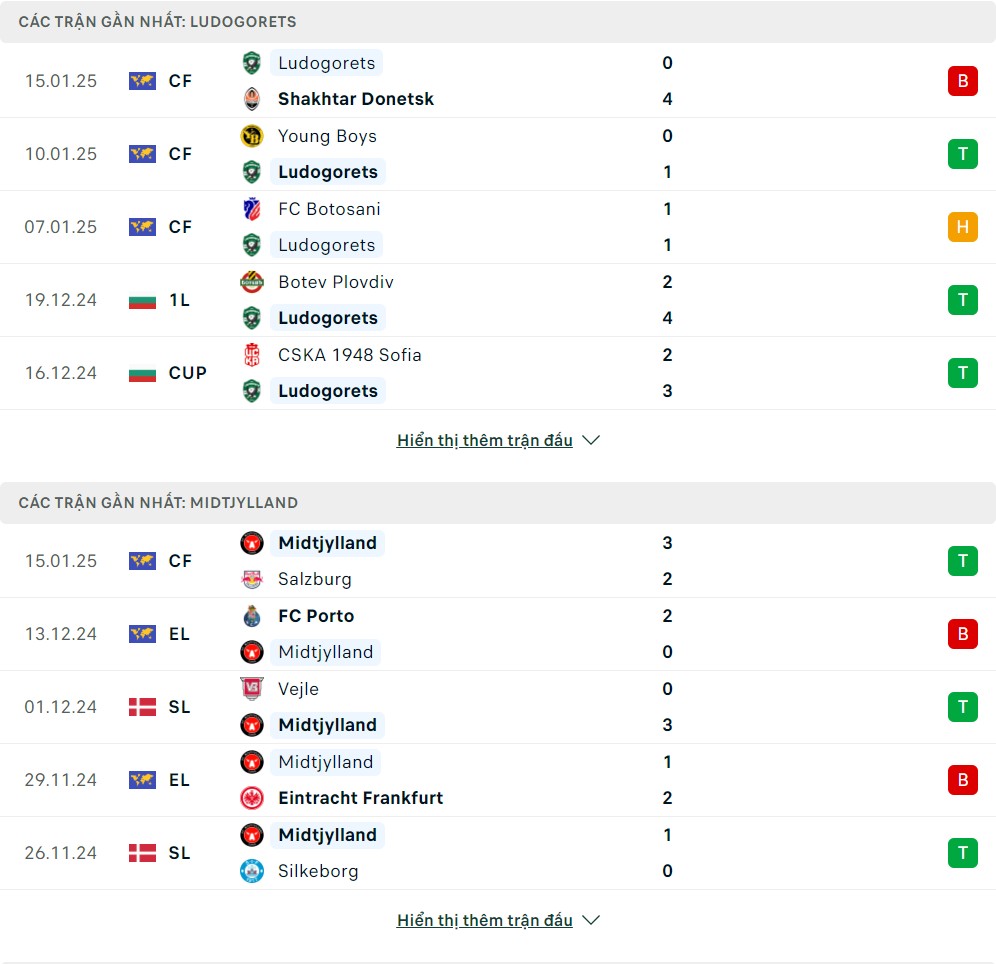Image resolution: width=996 pixels, height=964 pixels.
Task: Click the Denmark flag on Vejle match row
Action: (142, 707)
